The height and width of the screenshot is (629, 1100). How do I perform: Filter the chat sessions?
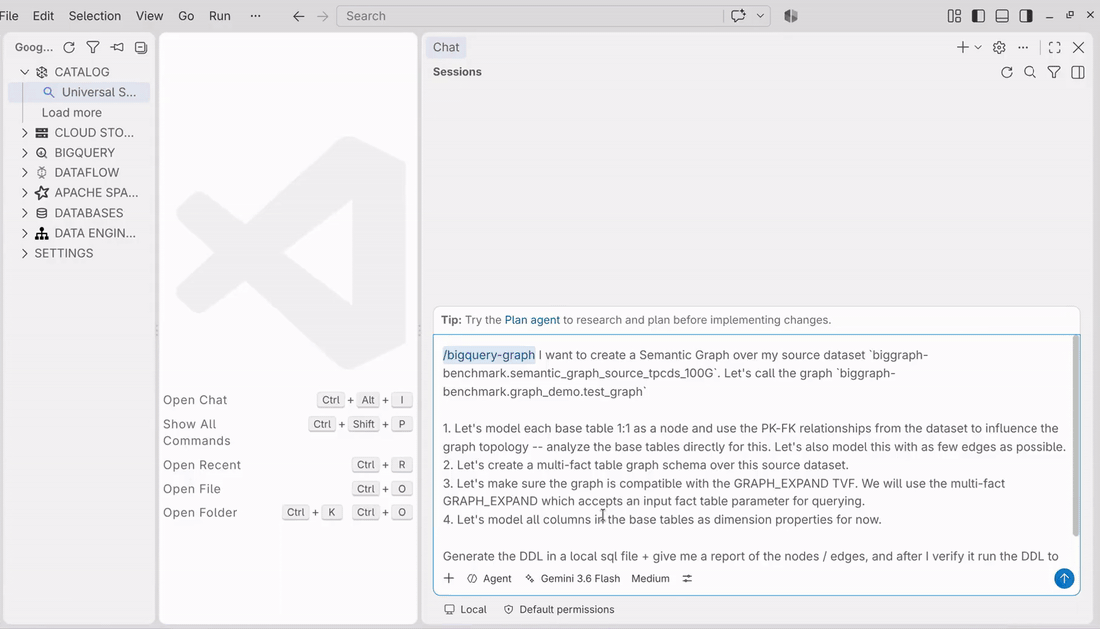point(1054,72)
